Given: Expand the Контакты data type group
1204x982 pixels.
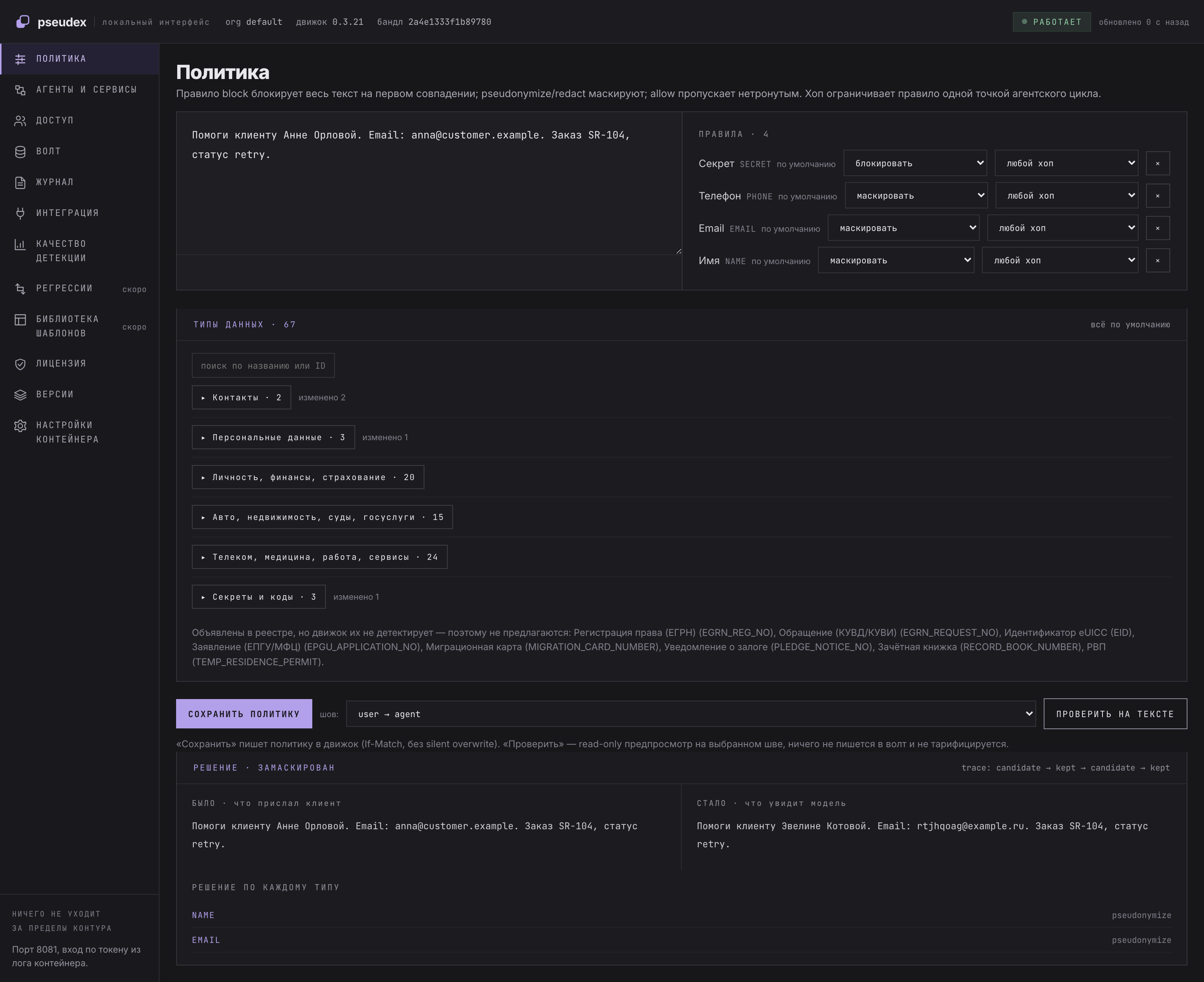Looking at the screenshot, I should pyautogui.click(x=242, y=398).
